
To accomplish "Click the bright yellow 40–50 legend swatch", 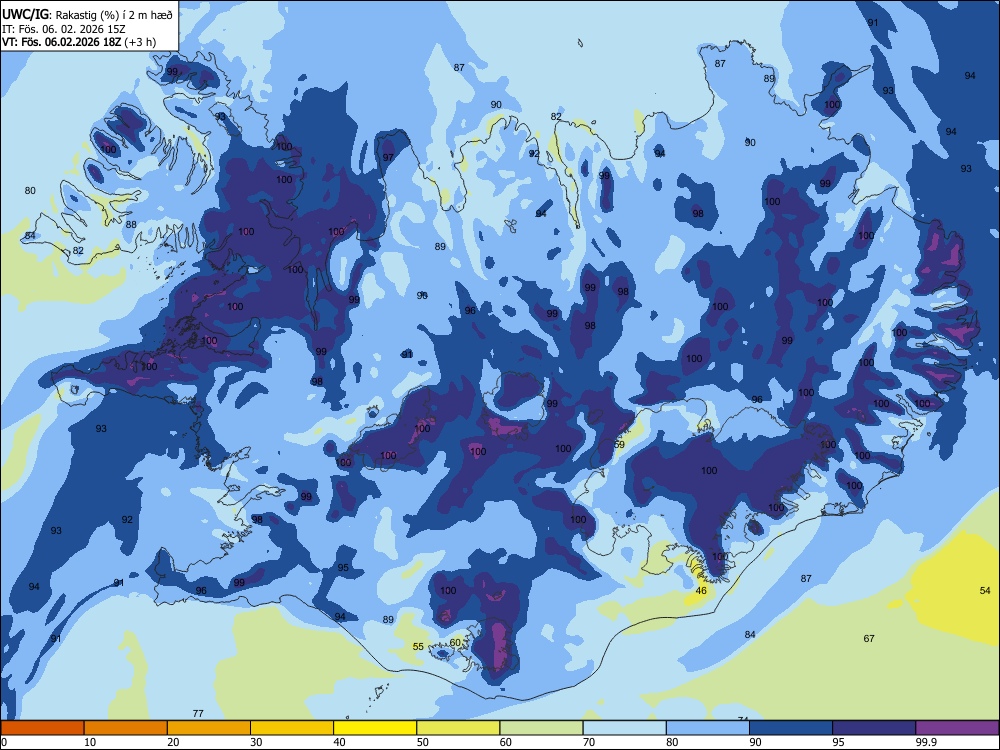I will tap(375, 728).
